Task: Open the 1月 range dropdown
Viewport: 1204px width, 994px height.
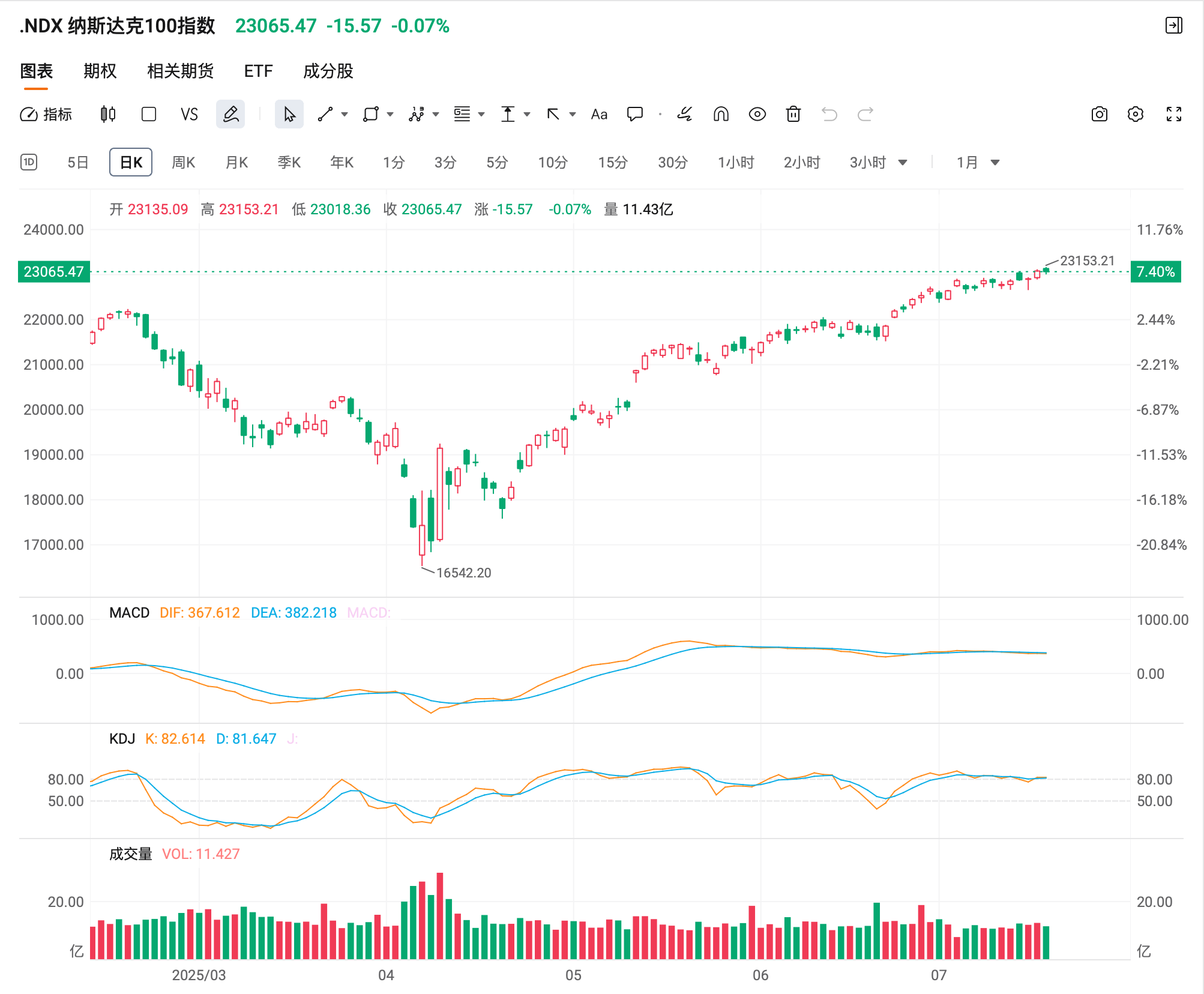Action: tap(978, 162)
